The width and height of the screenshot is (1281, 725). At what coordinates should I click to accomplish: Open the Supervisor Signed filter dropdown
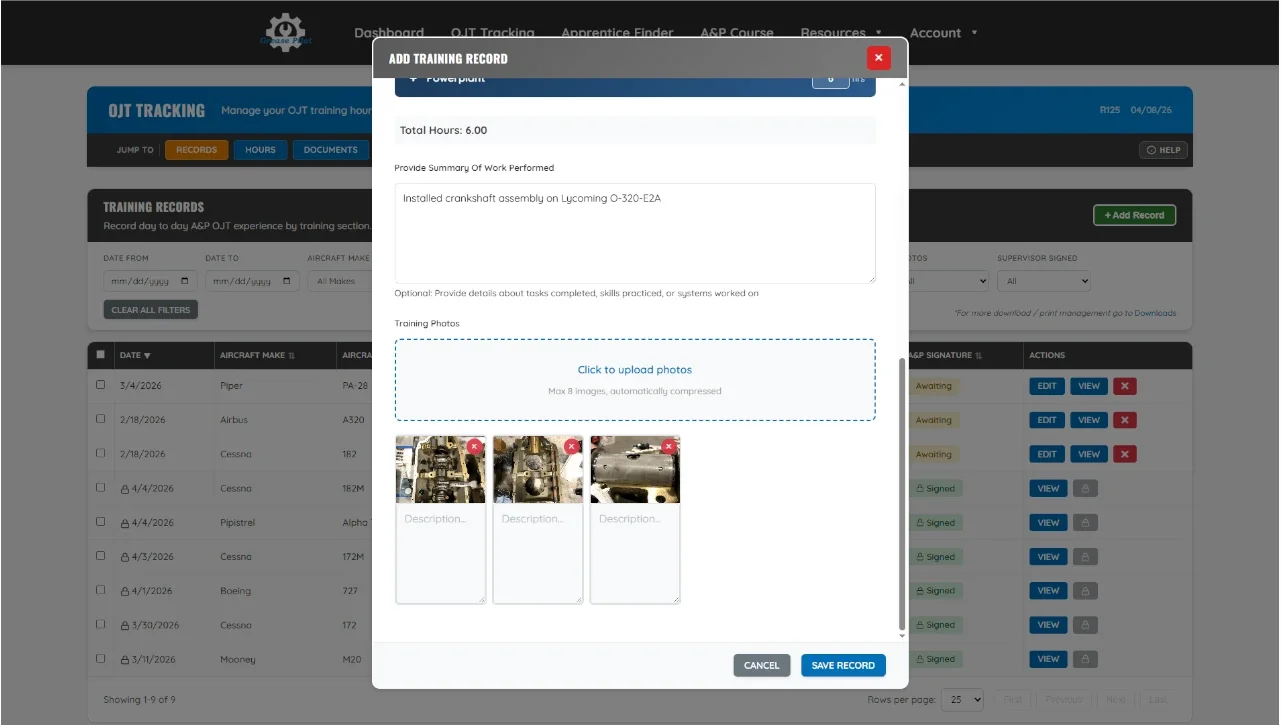[1043, 281]
